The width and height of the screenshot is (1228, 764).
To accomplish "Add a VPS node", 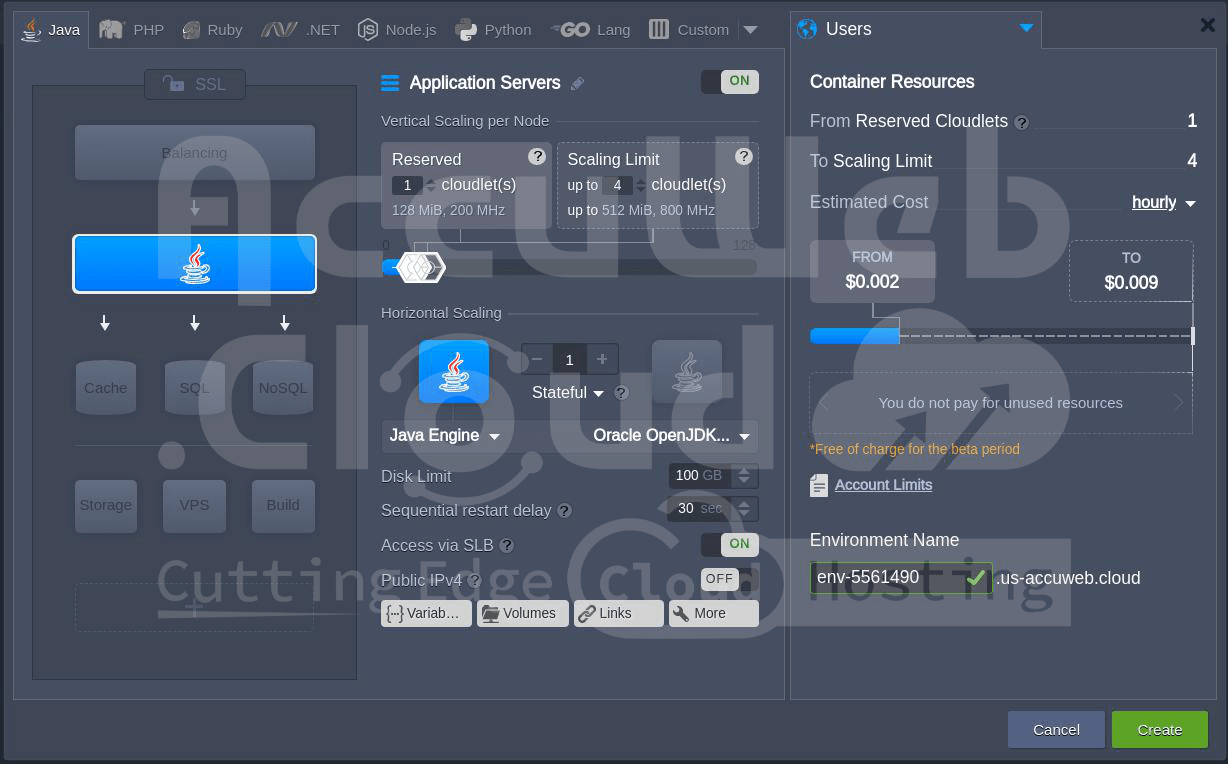I will 194,505.
